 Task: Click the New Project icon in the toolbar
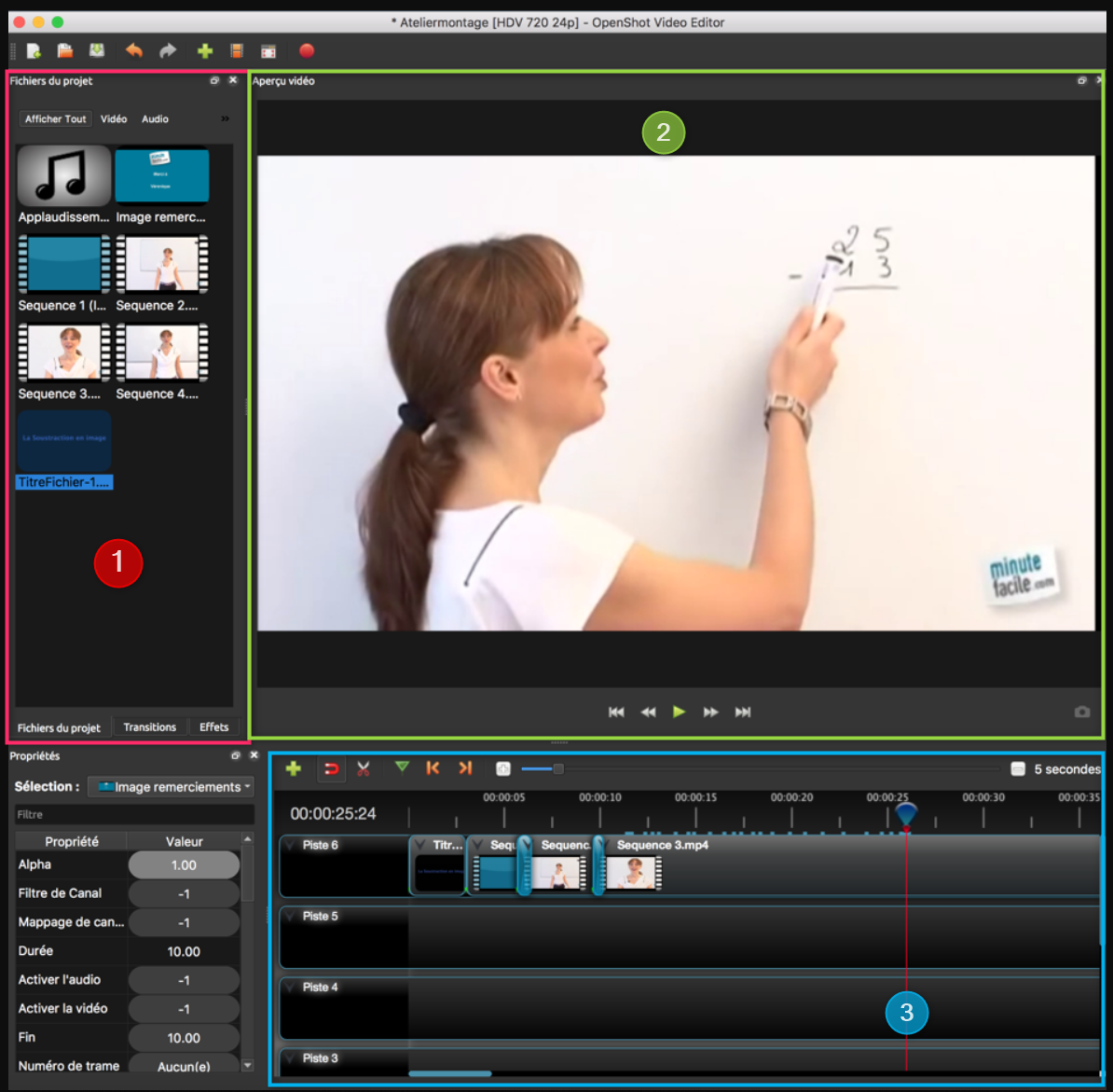coord(34,50)
